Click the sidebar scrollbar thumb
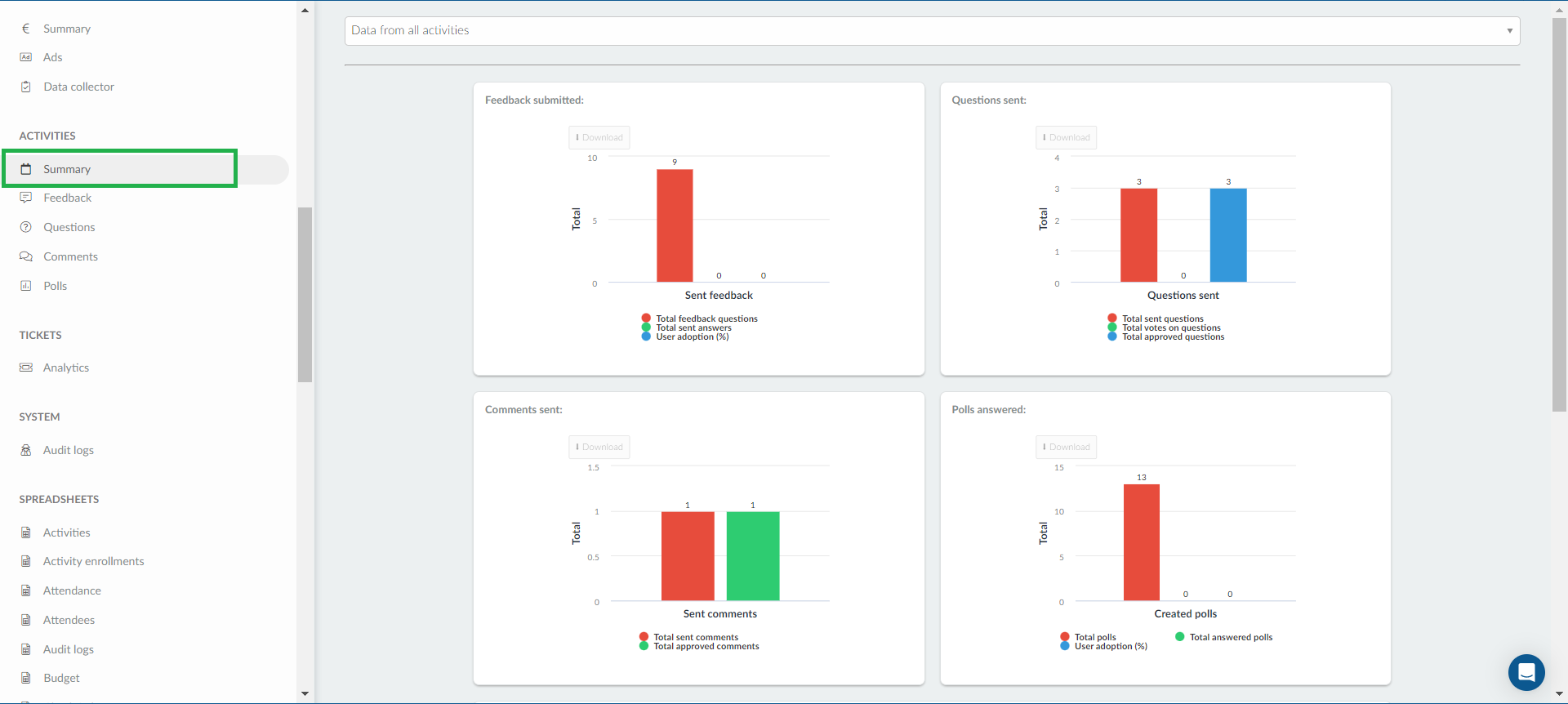 point(305,294)
